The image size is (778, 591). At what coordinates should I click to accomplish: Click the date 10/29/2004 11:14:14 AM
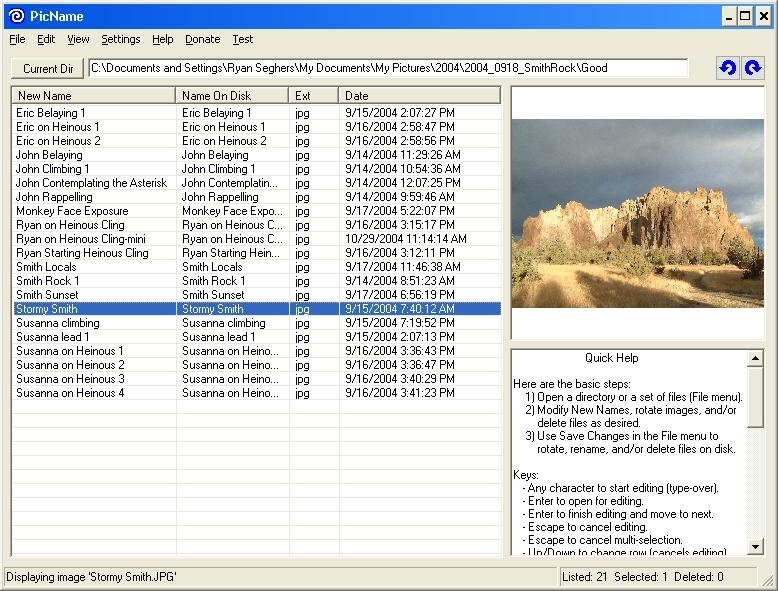[x=406, y=239]
